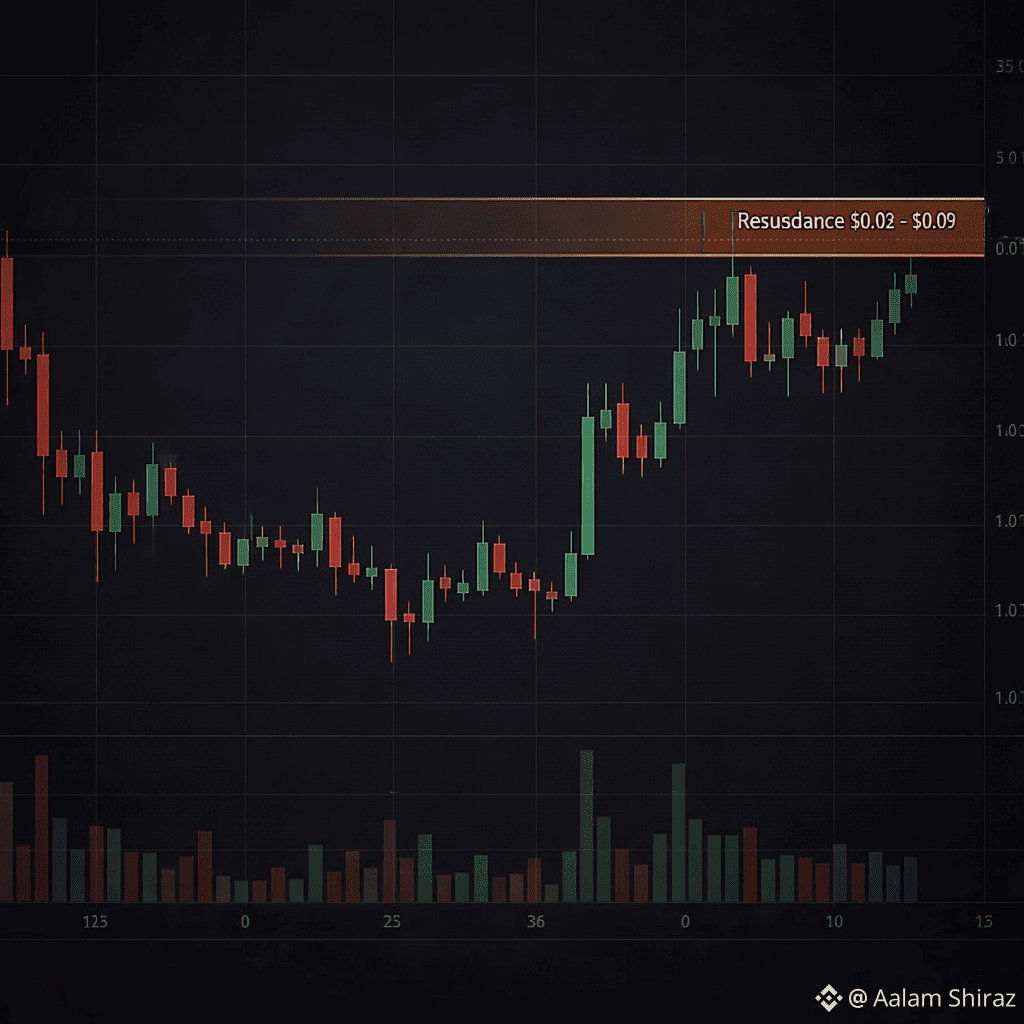The image size is (1024, 1024).
Task: Select the tallest green breakout candle body
Action: pyautogui.click(x=588, y=485)
